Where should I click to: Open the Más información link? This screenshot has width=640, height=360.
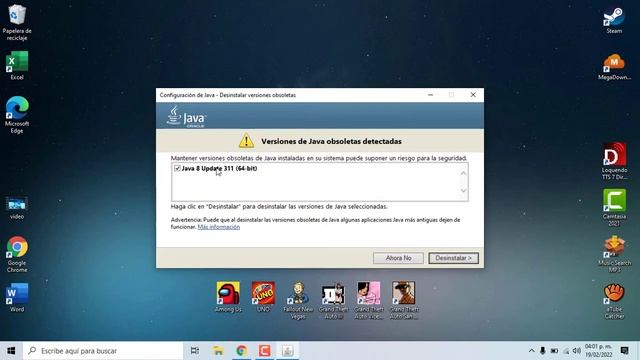(x=219, y=227)
